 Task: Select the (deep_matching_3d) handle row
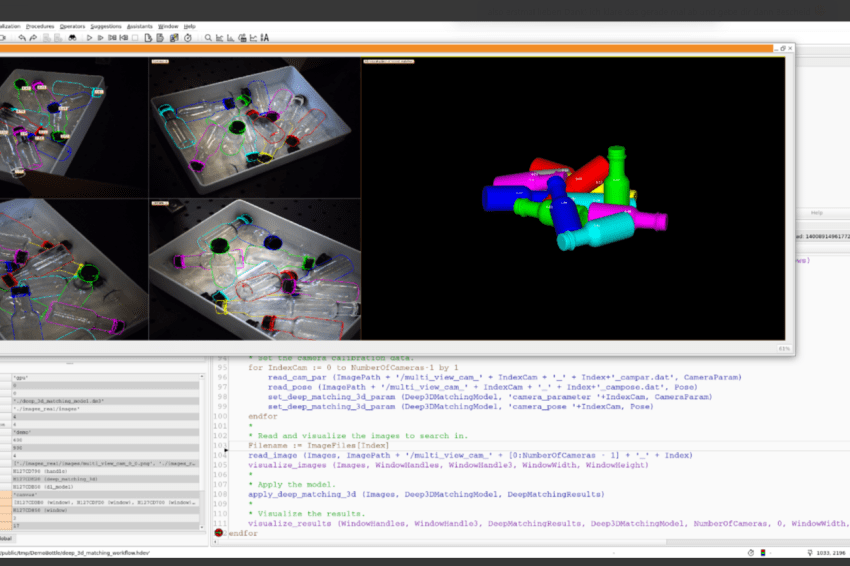pos(106,479)
